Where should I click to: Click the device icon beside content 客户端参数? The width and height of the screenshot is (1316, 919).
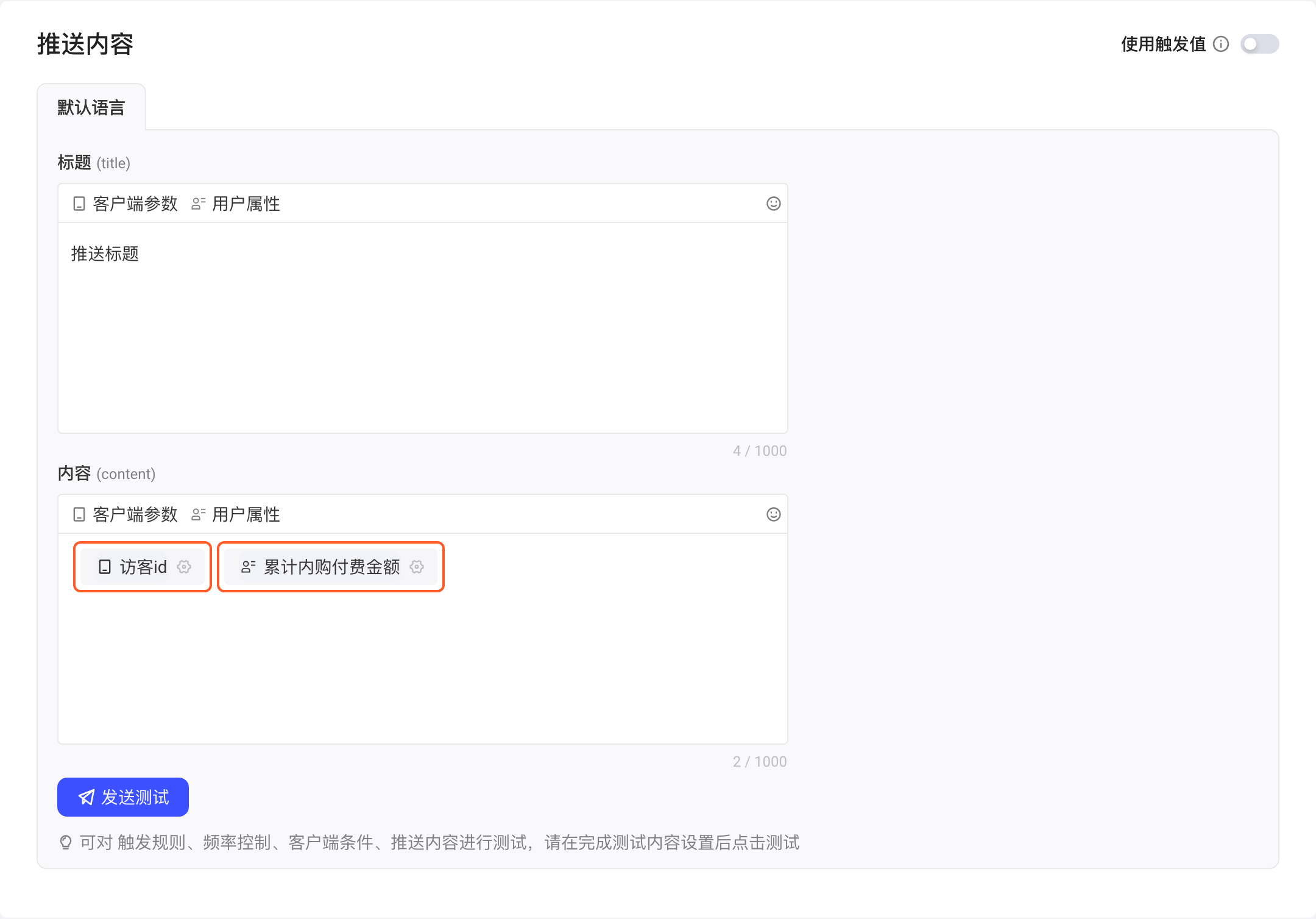[x=79, y=514]
